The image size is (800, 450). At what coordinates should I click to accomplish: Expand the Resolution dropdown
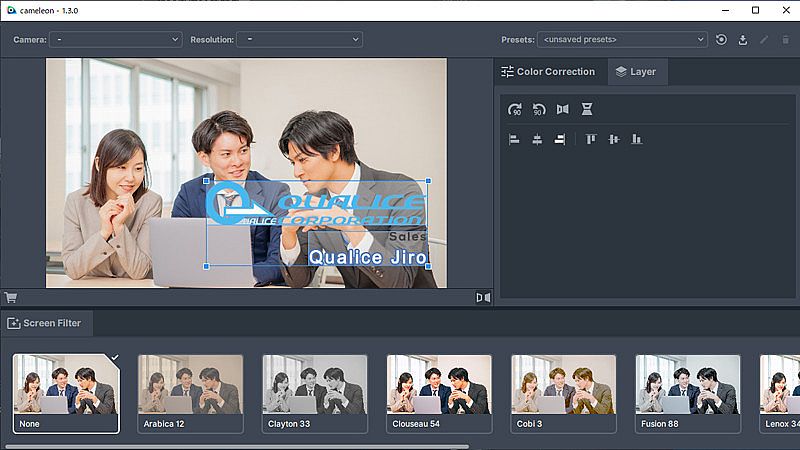299,40
